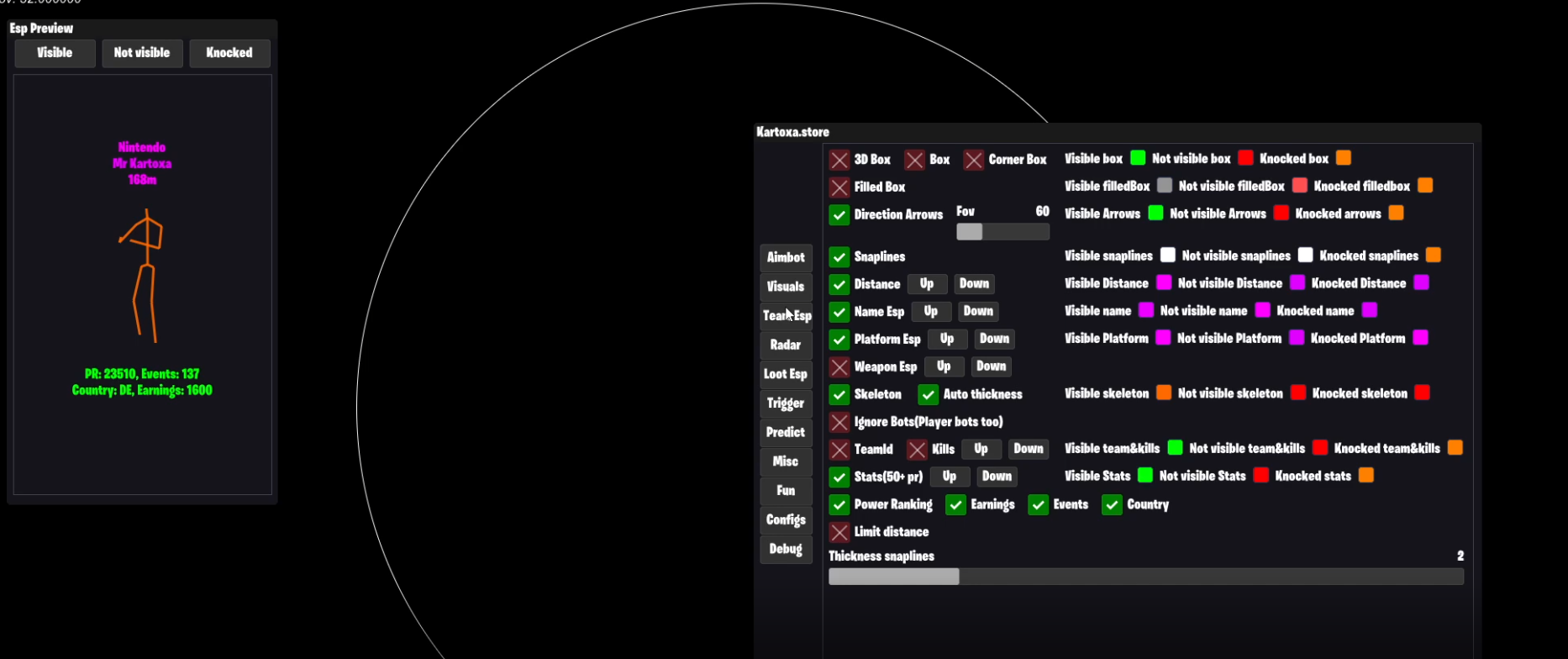1568x659 pixels.
Task: Enable the TeamId checkbox
Action: [839, 450]
